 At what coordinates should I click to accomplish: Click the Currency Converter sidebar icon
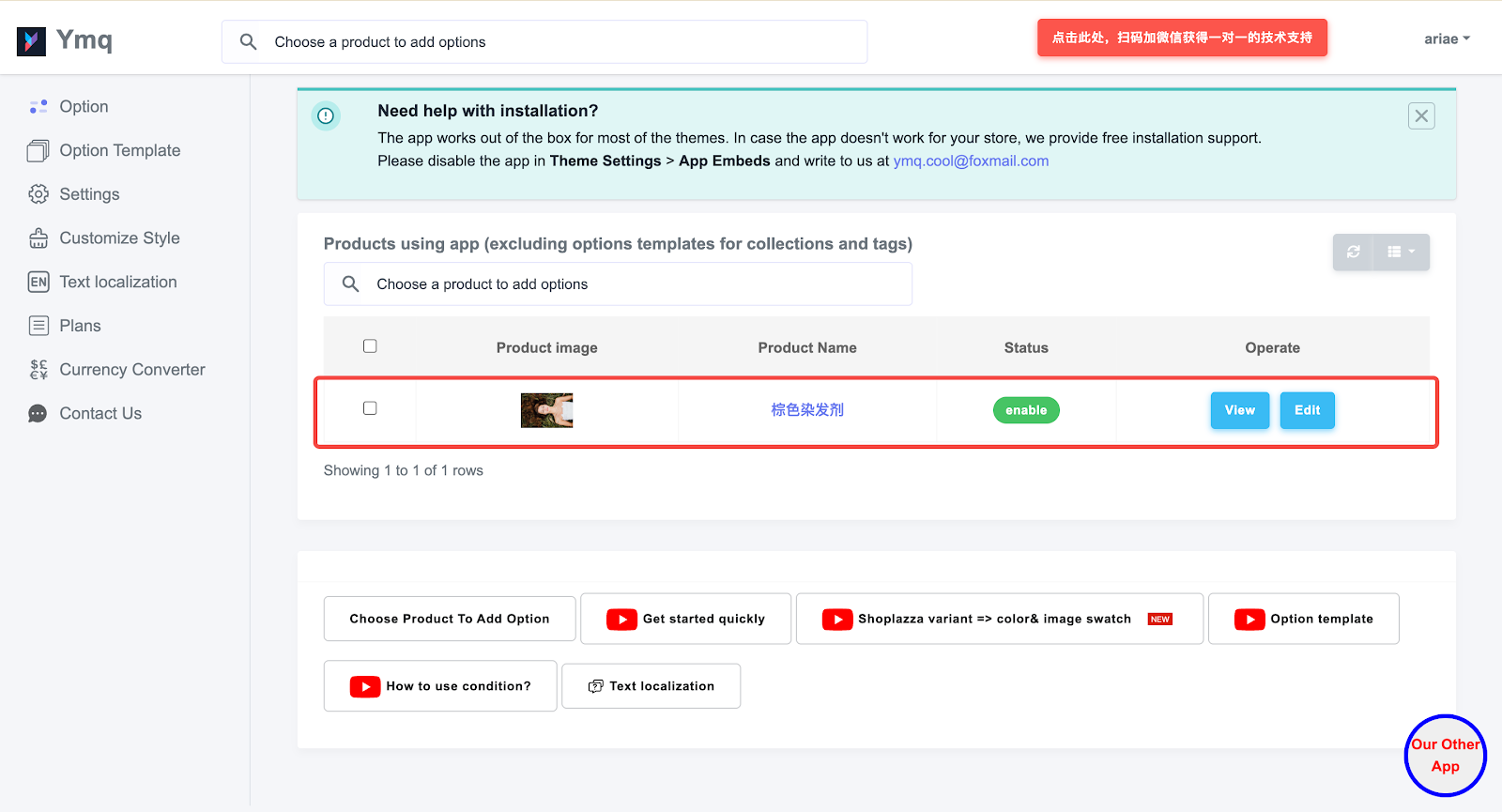click(38, 370)
